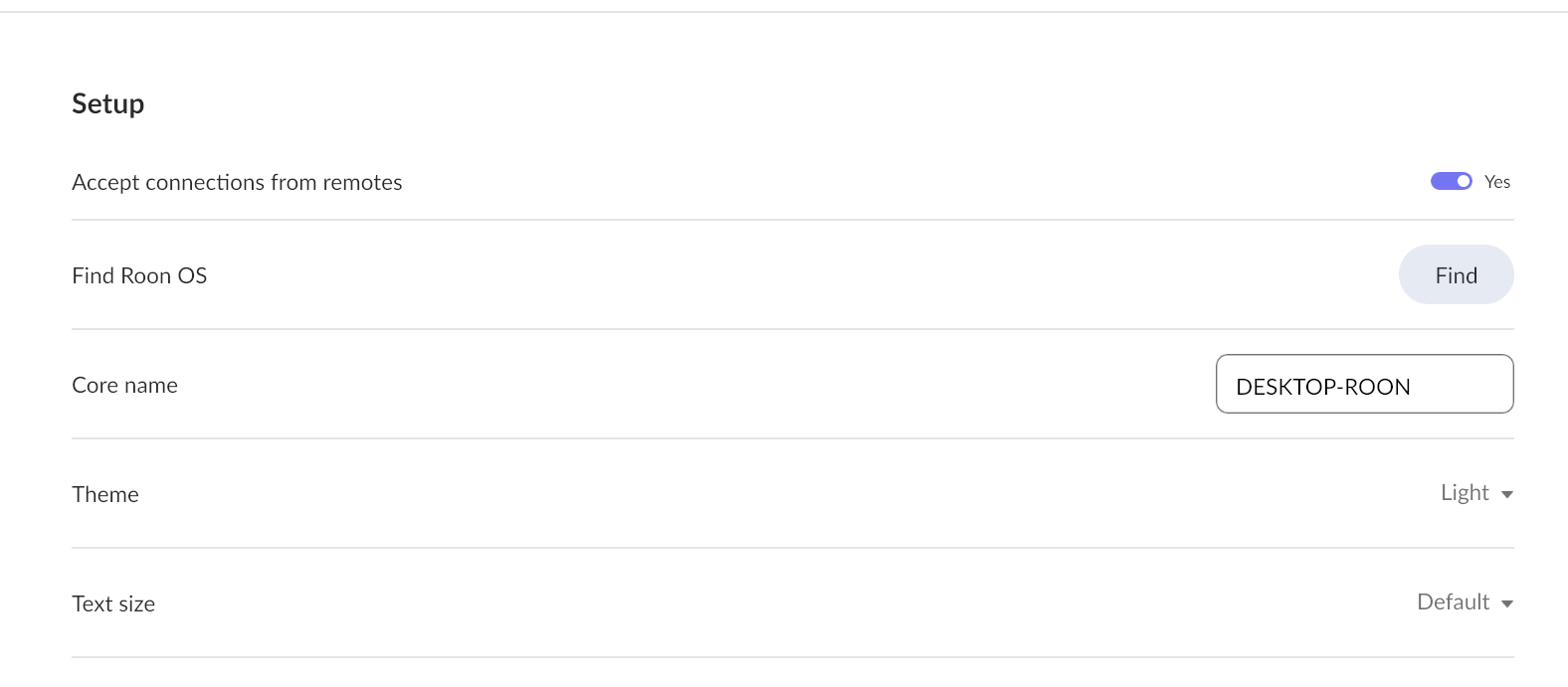Screen dimensions: 1568x687
Task: Focus the Core name input field
Action: click(x=1364, y=385)
